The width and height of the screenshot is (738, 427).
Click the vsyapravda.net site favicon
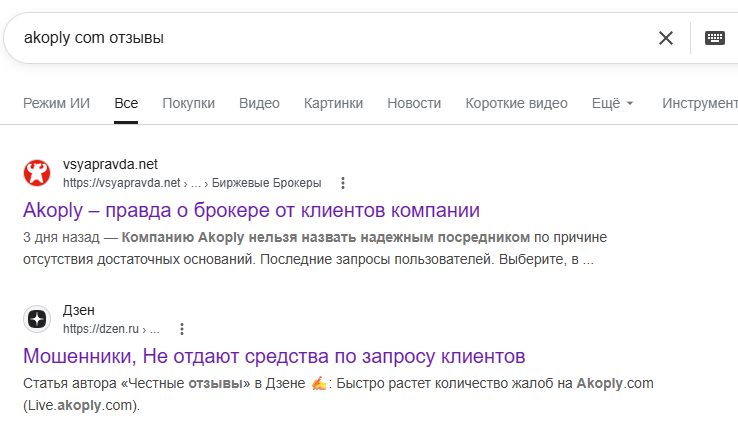click(x=37, y=173)
